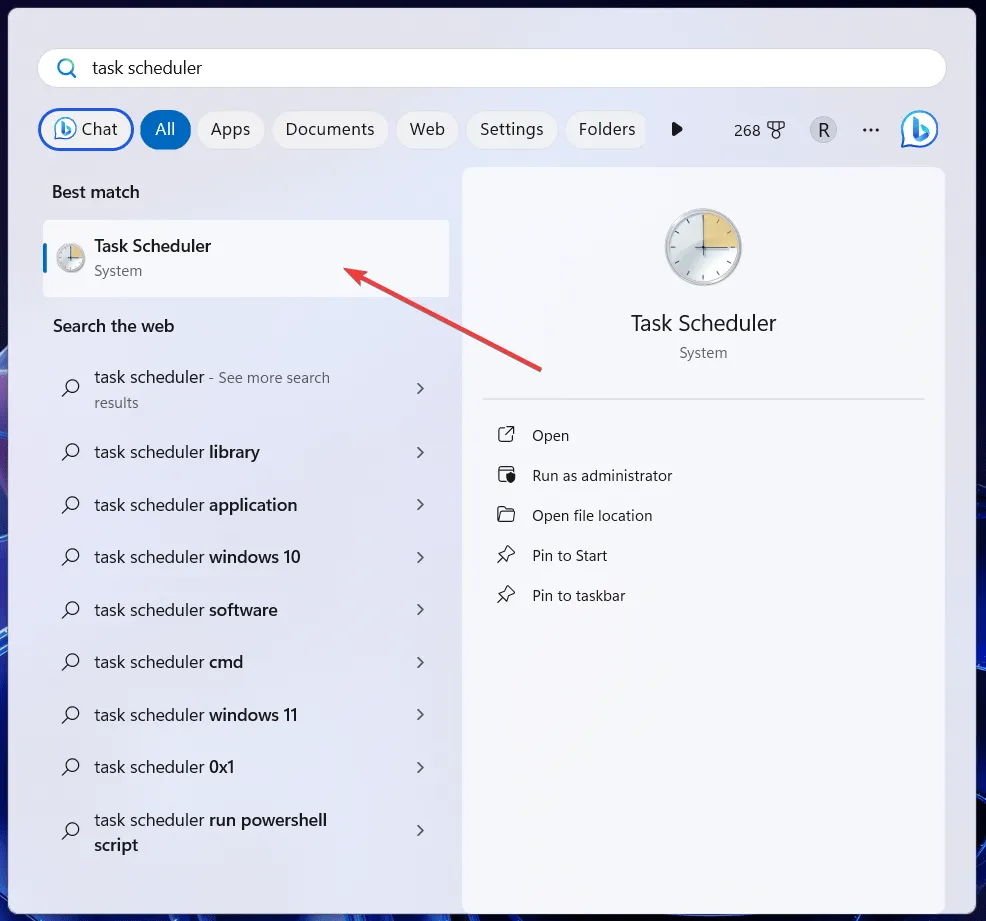Click the search magnifier icon in search box
This screenshot has width=986, height=921.
point(67,68)
